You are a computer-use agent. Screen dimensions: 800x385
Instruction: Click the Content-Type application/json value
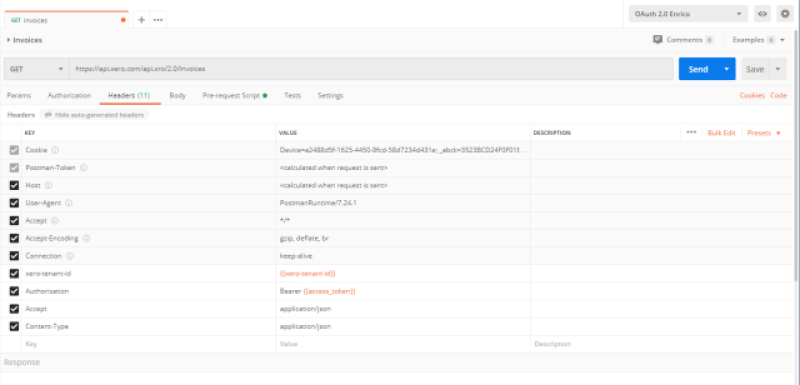[305, 326]
